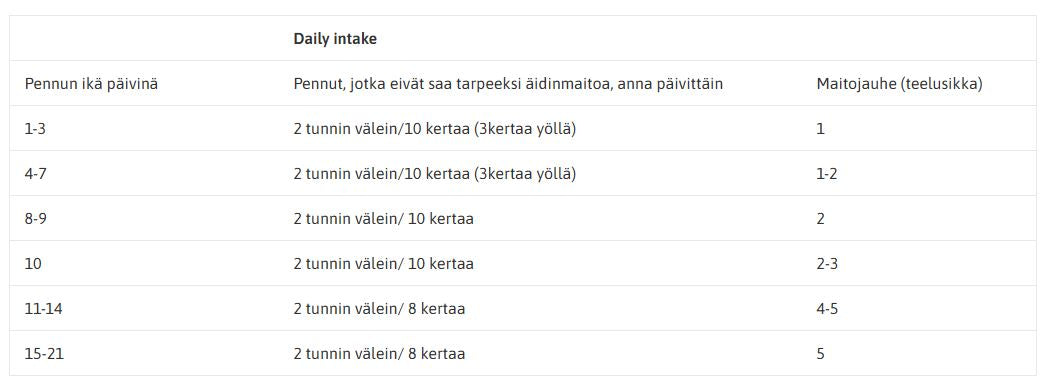Click the age cell '8-9'
1050x392 pixels.
point(35,218)
